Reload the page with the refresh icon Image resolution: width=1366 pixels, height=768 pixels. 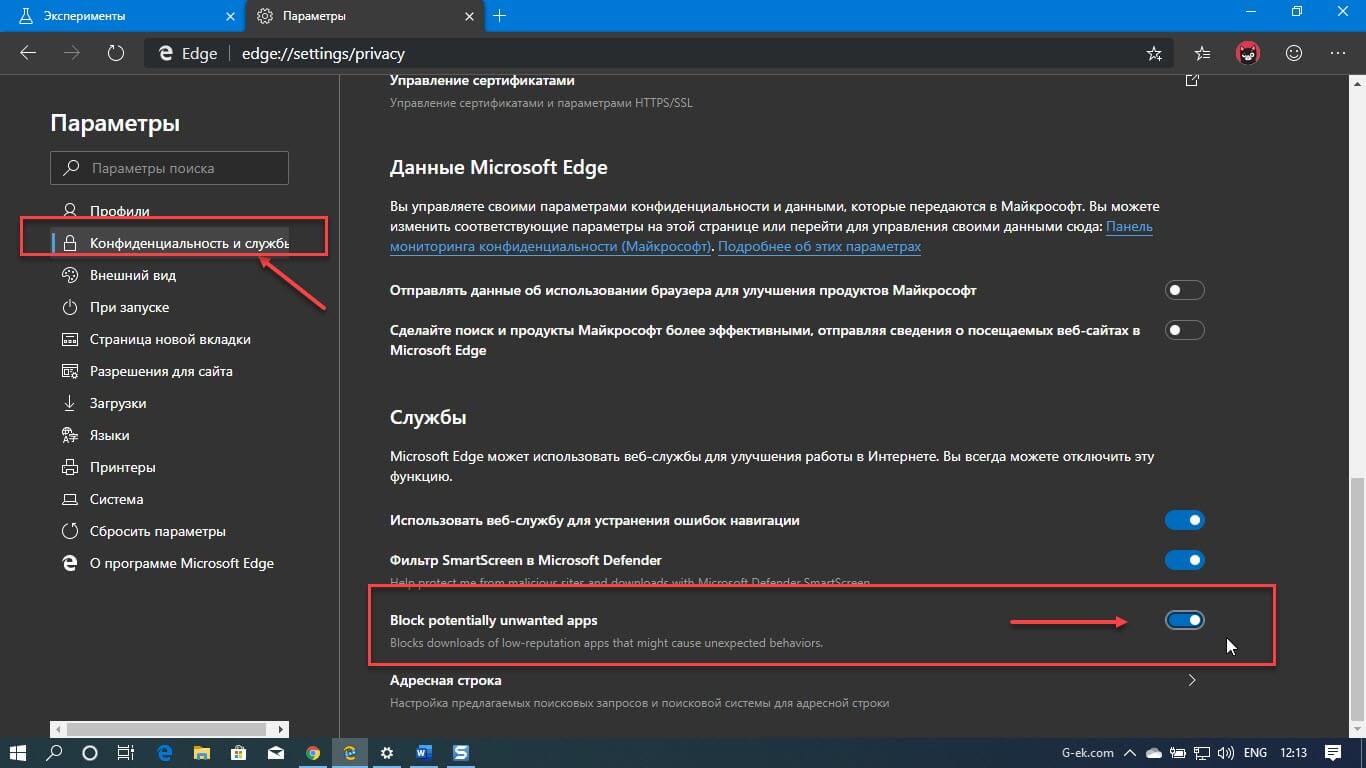[x=115, y=53]
